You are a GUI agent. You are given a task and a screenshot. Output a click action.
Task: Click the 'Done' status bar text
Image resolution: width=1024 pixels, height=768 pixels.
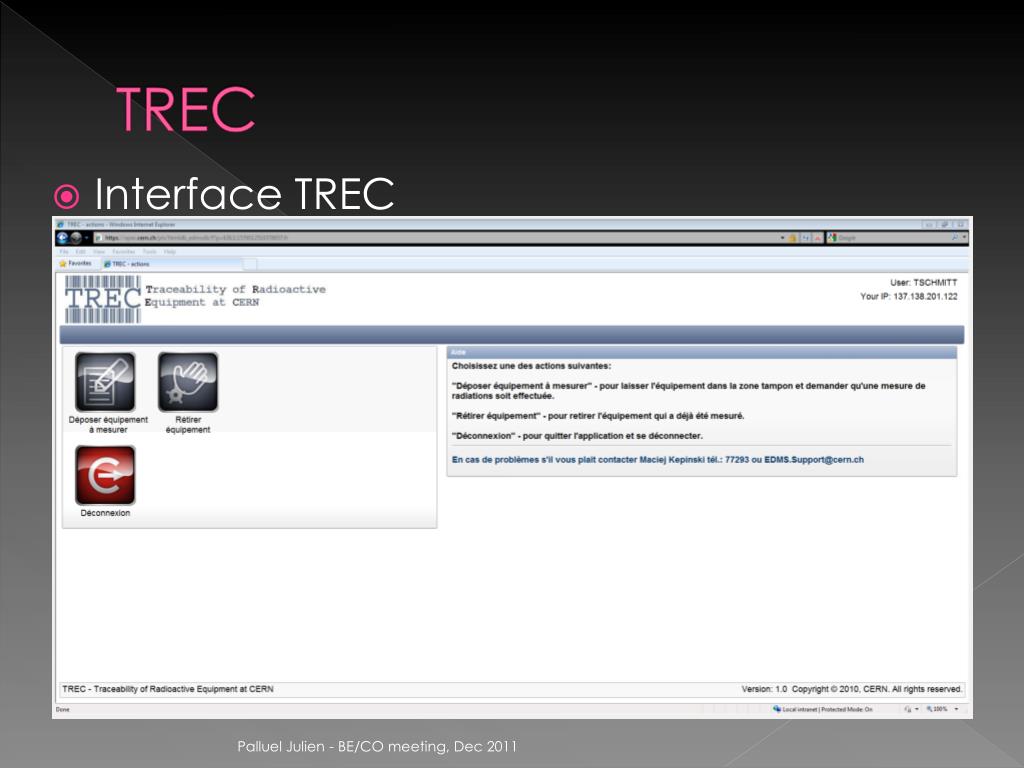[63, 709]
